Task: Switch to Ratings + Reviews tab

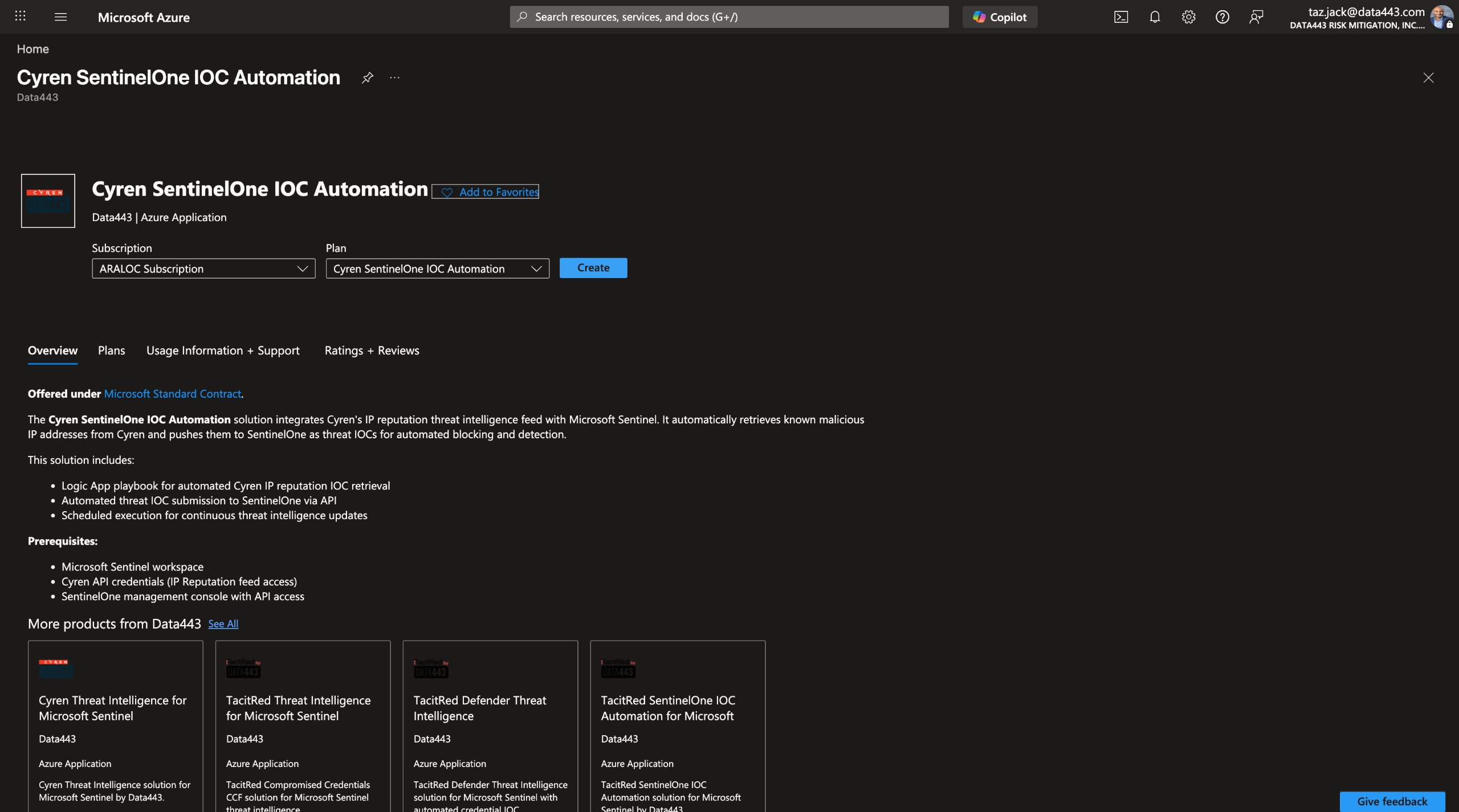Action: click(x=372, y=350)
